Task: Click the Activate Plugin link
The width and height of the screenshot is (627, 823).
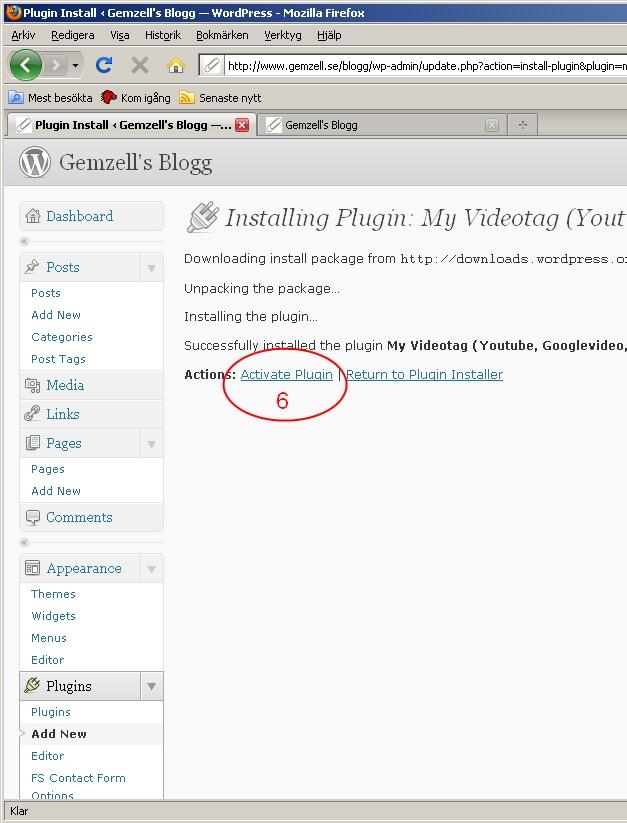Action: pos(286,374)
